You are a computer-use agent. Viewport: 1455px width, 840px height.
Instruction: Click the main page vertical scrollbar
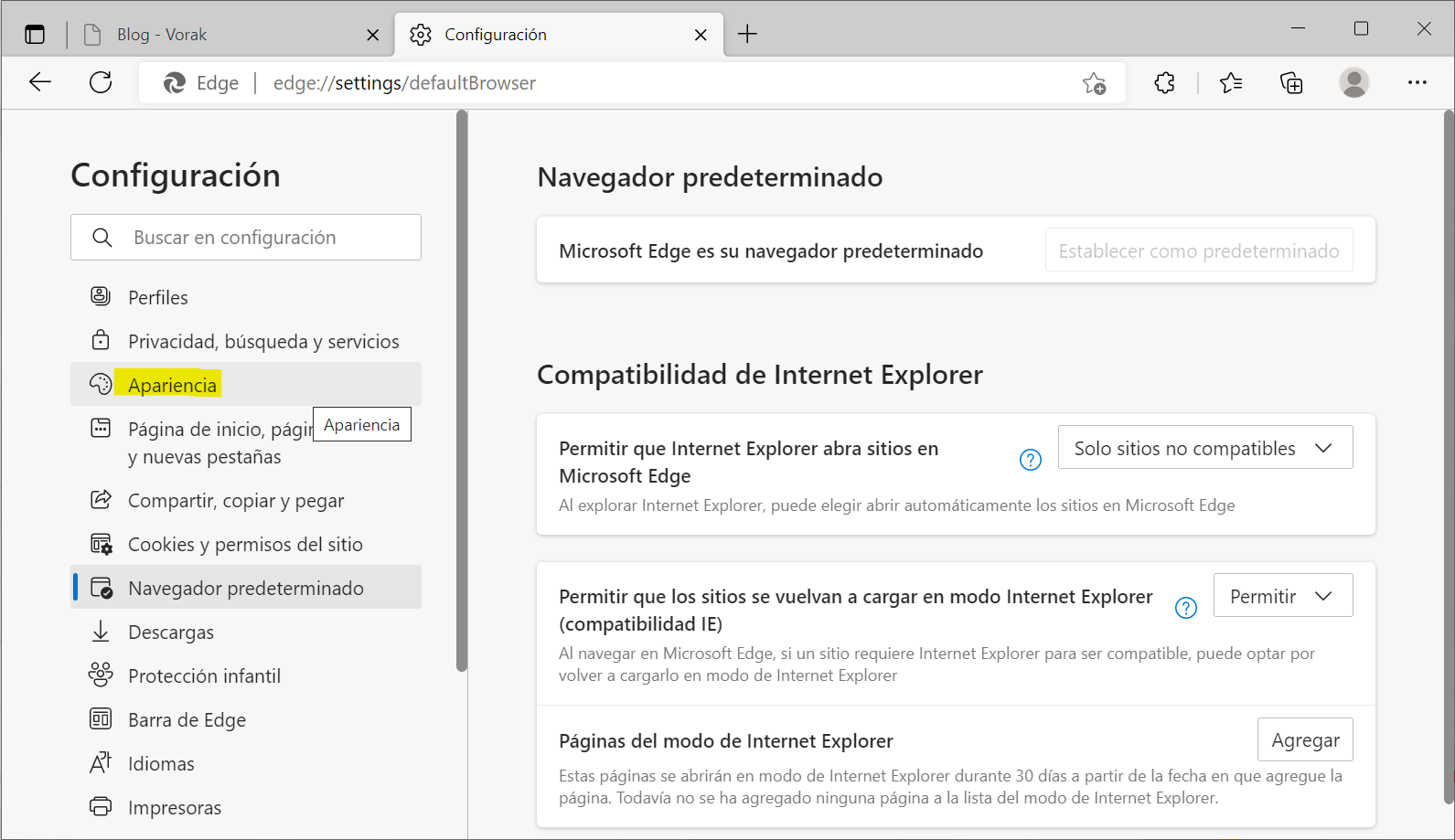[x=1449, y=457]
